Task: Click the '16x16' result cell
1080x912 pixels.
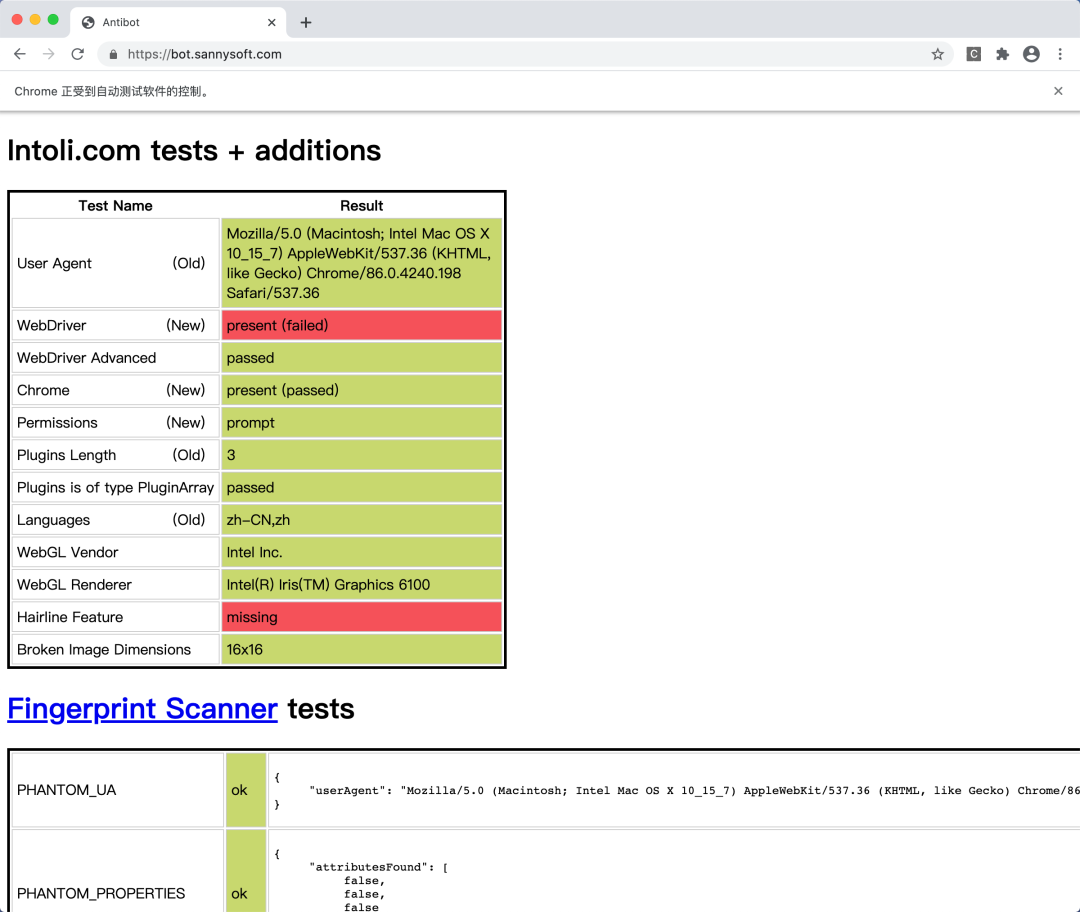Action: (362, 649)
